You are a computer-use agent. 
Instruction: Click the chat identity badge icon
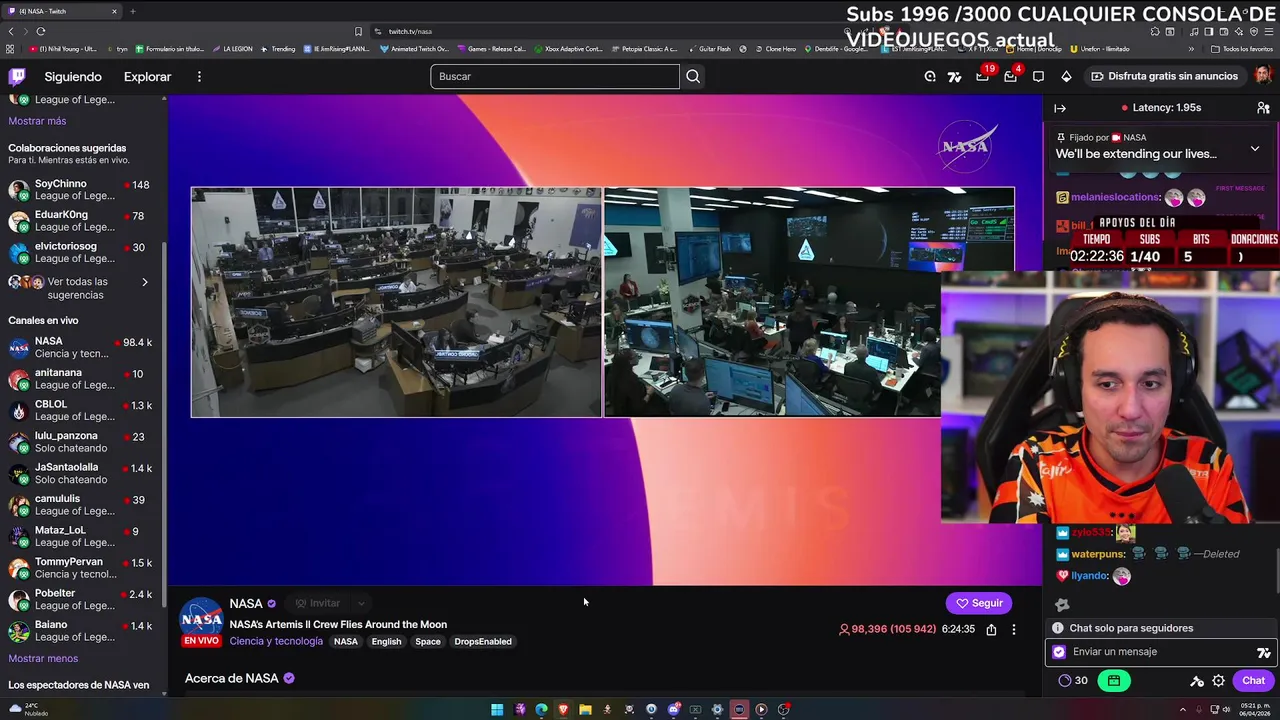click(x=1059, y=652)
